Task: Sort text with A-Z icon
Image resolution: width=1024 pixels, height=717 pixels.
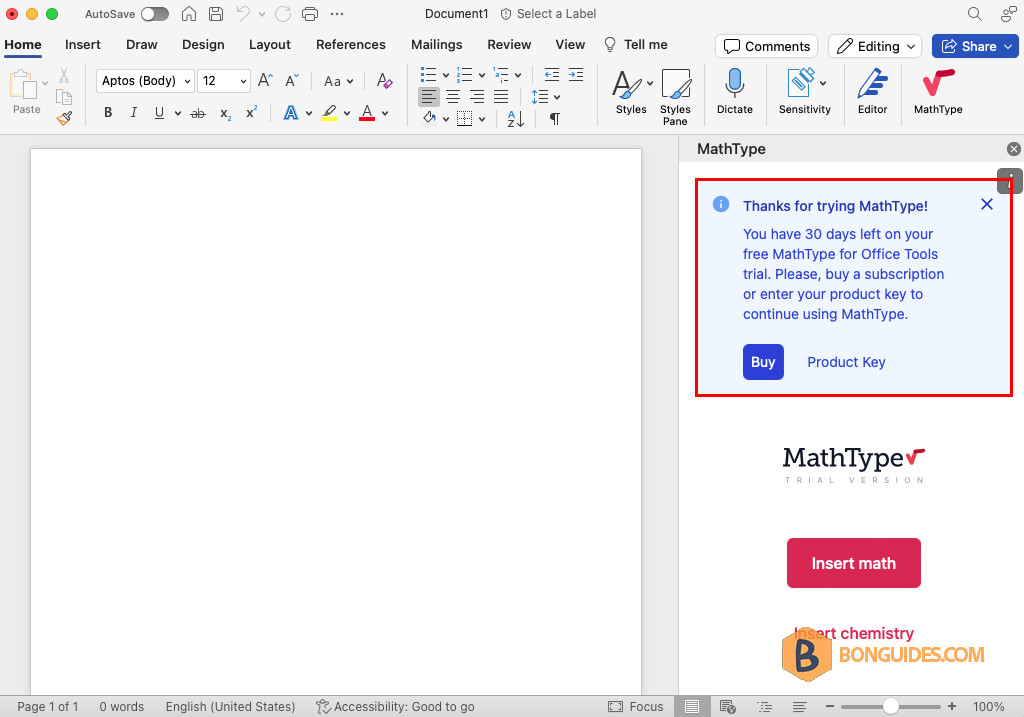Action: [x=516, y=119]
